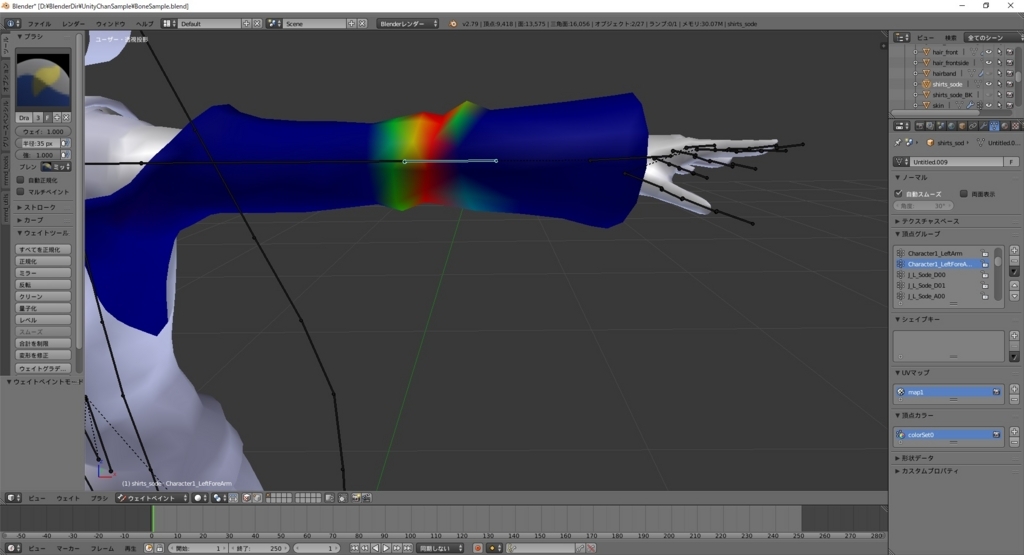The image size is (1024, 555).
Task: Toggle pressure sensitivity for radius
Action: click(x=65, y=143)
